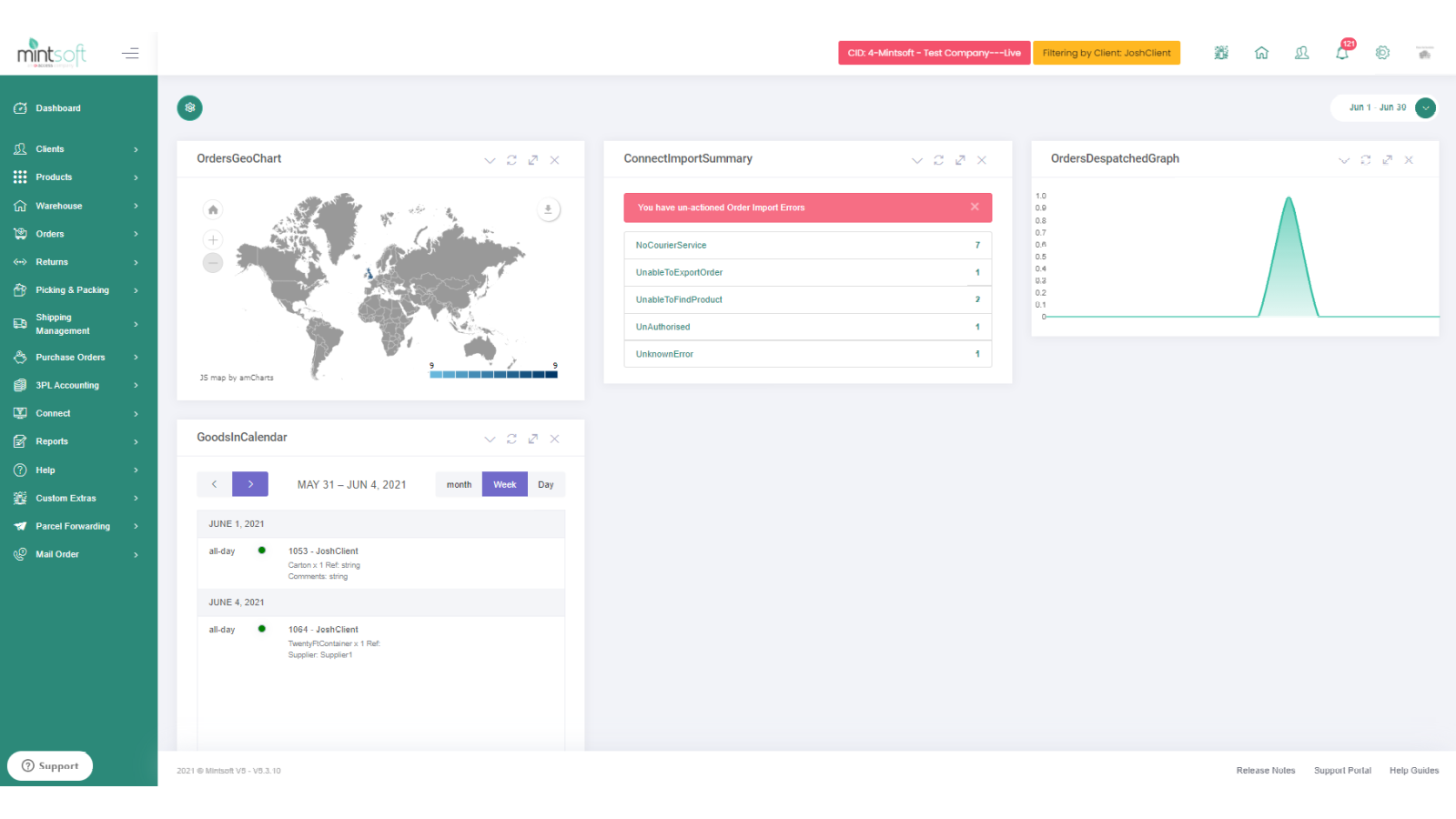
Task: Select the NoCourierService error row
Action: [806, 246]
